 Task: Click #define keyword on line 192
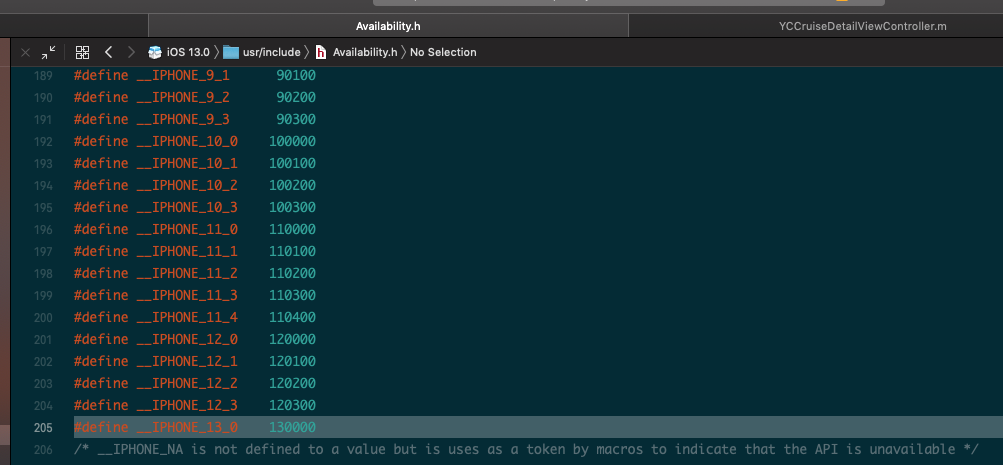click(101, 141)
